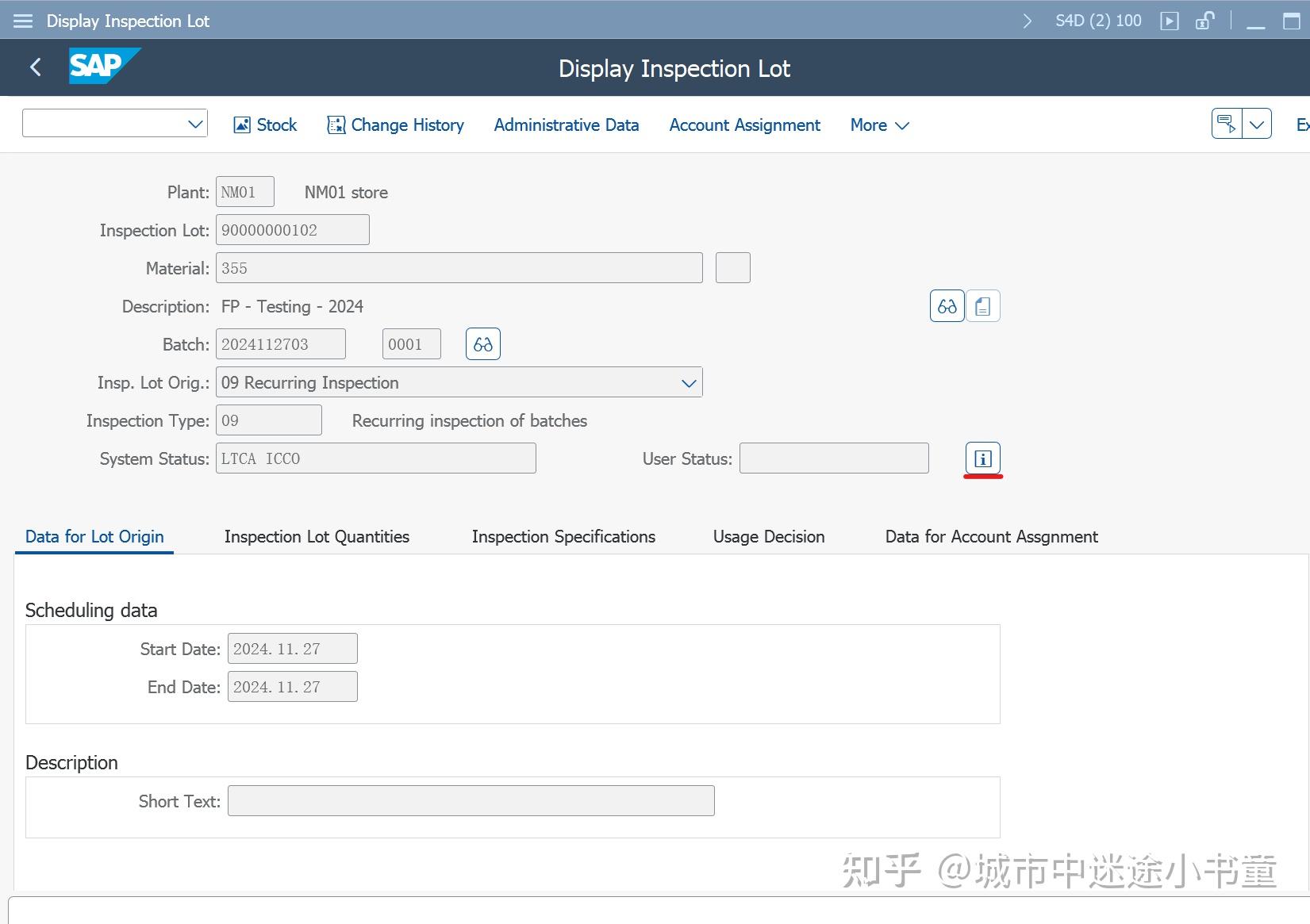Click the Change History icon
Screen dimensions: 1310x924
336,125
